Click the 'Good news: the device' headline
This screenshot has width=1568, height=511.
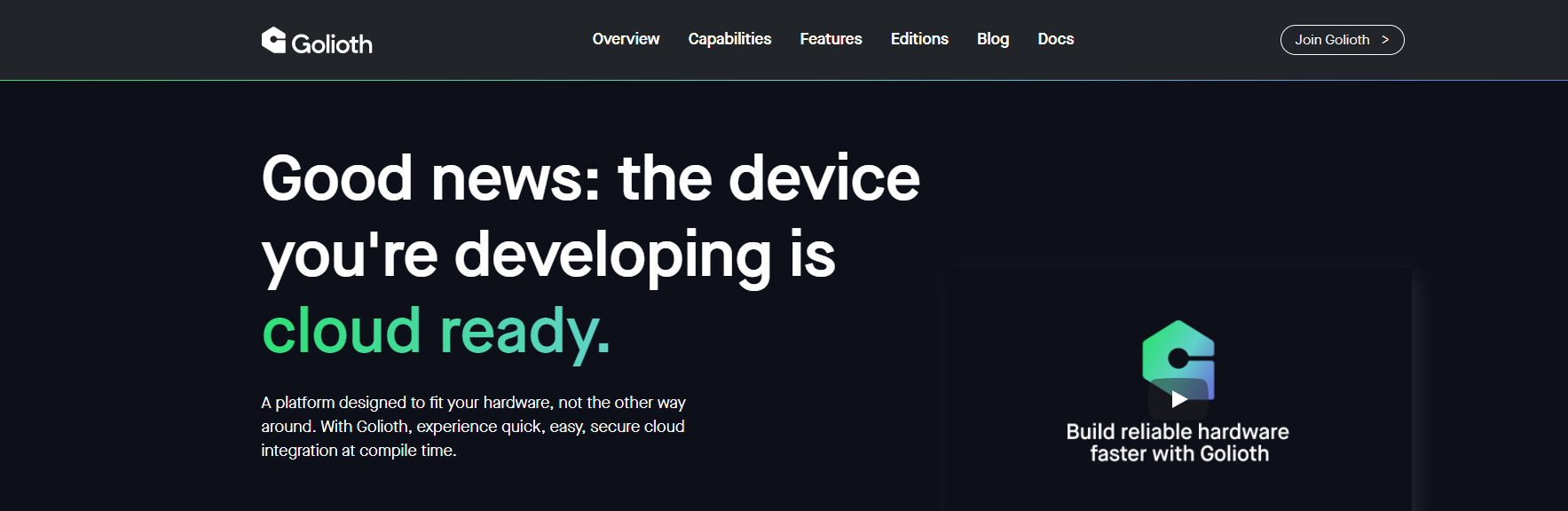click(591, 178)
